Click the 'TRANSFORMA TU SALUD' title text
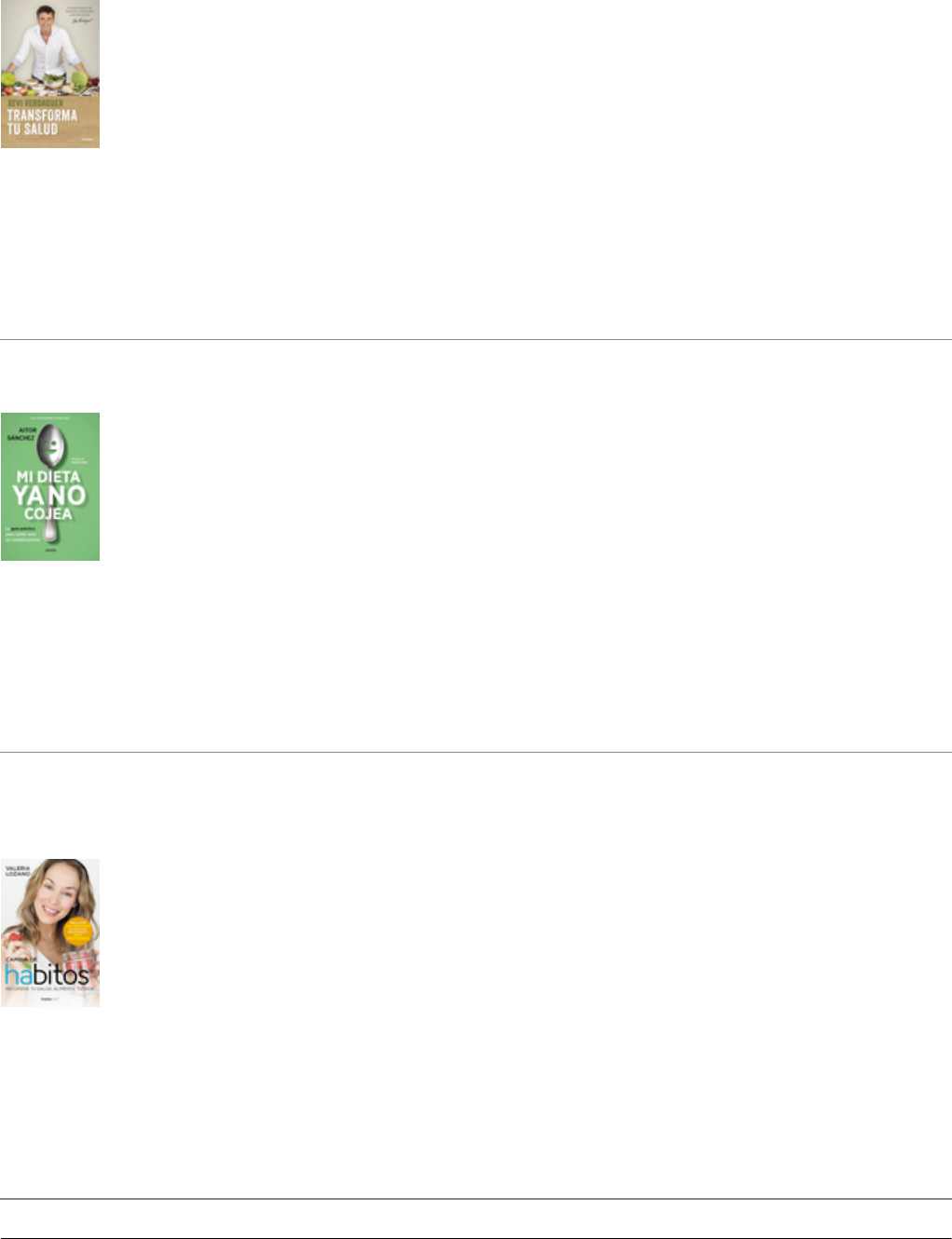 click(x=42, y=122)
